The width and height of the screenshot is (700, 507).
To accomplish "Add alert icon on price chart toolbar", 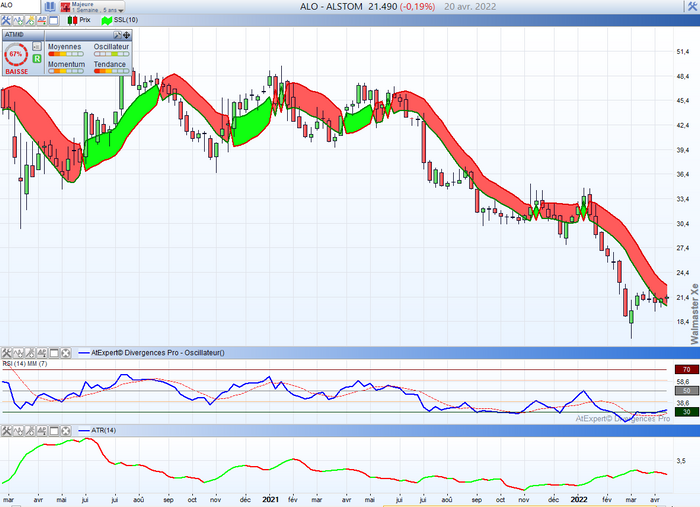I will (x=42, y=20).
